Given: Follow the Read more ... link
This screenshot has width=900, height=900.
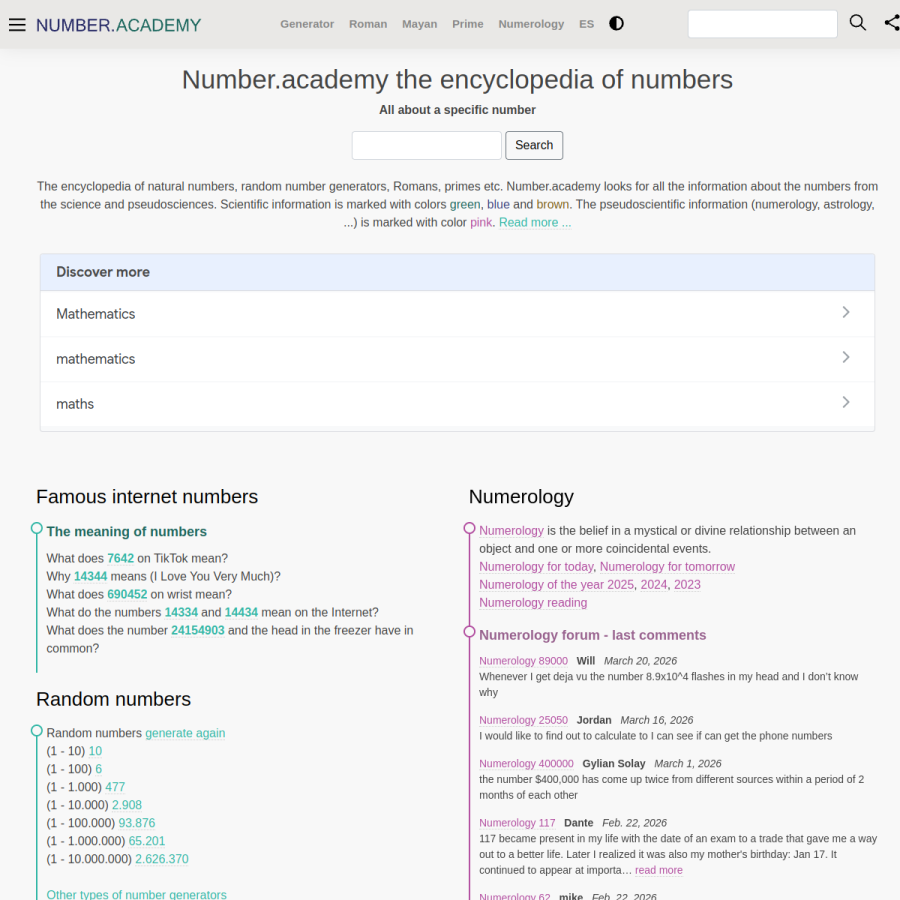Looking at the screenshot, I should (x=535, y=223).
